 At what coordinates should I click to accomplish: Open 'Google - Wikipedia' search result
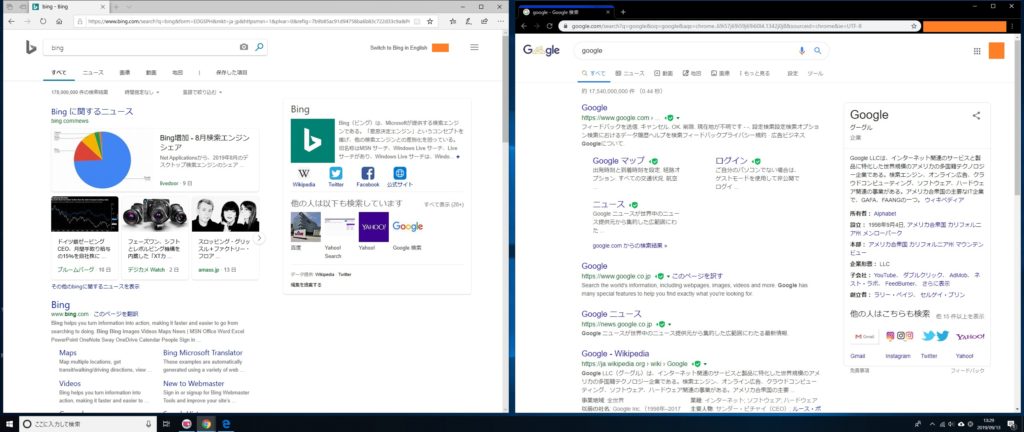615,354
